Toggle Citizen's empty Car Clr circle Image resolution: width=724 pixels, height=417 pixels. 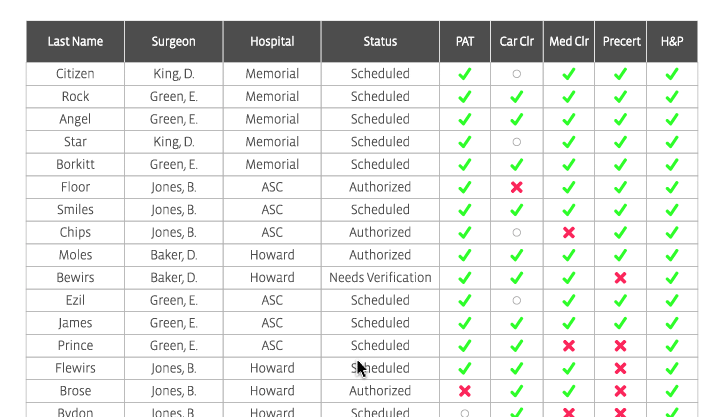click(x=517, y=74)
